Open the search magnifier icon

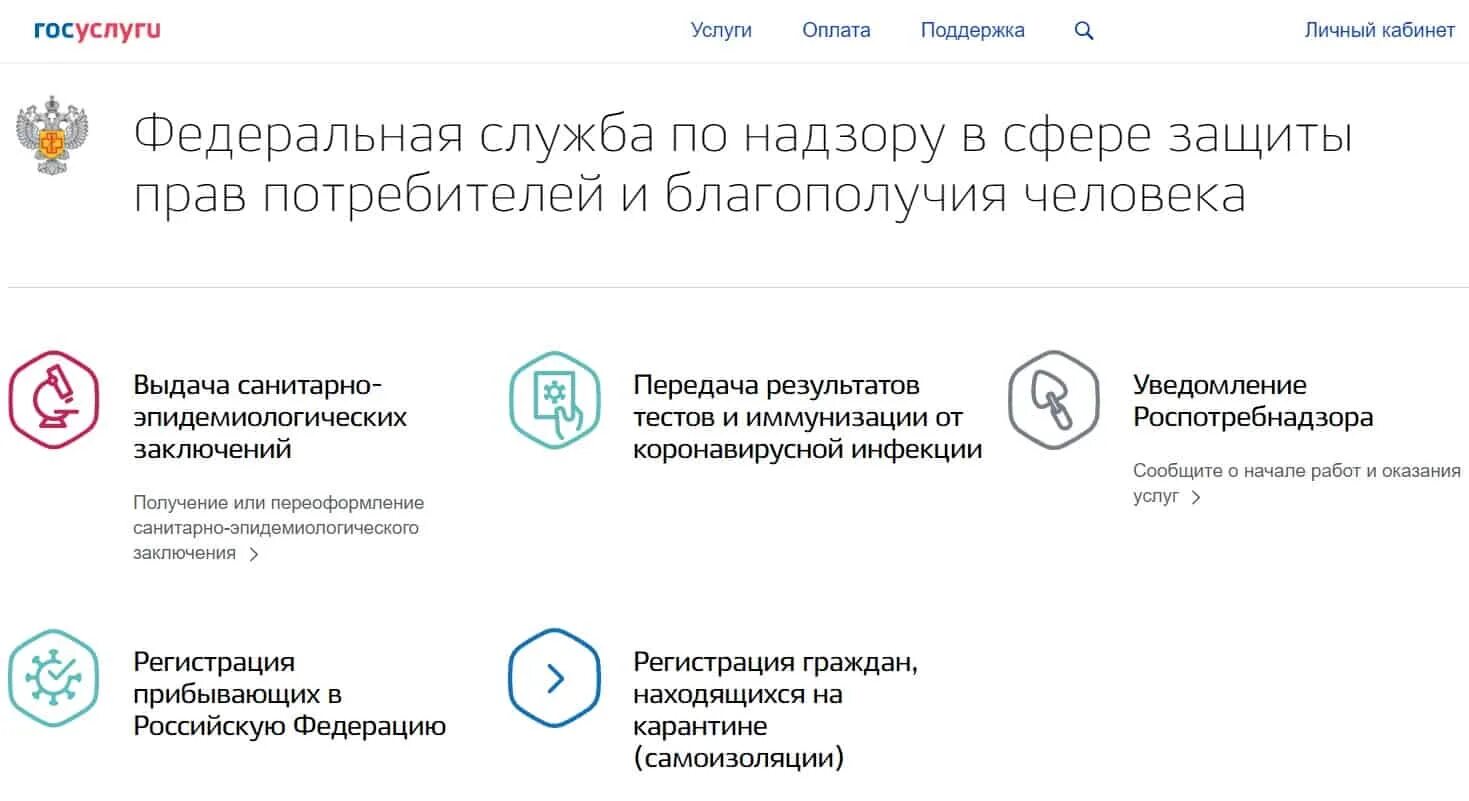(x=1084, y=31)
